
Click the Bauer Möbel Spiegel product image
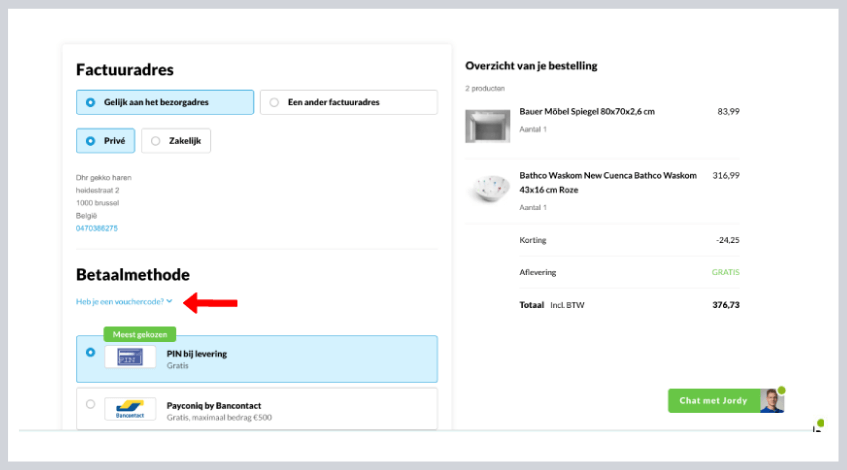pyautogui.click(x=488, y=125)
